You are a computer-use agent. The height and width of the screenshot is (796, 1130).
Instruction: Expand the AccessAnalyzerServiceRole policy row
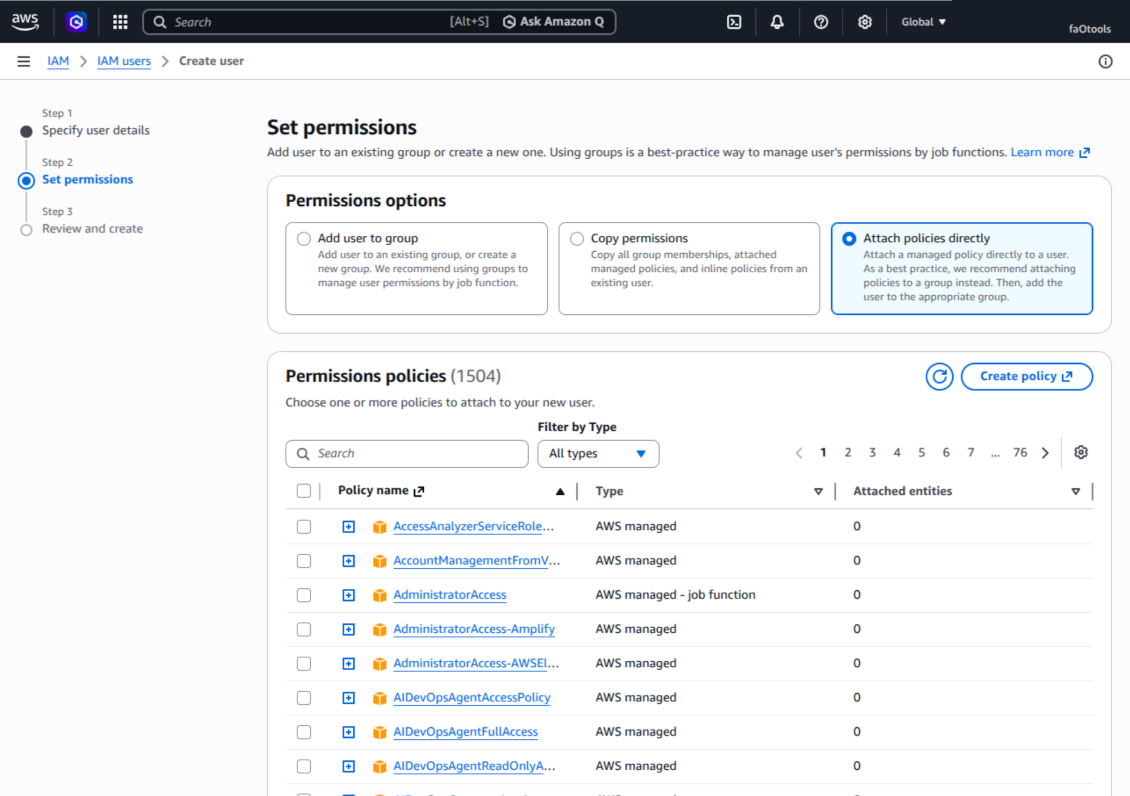coord(348,527)
